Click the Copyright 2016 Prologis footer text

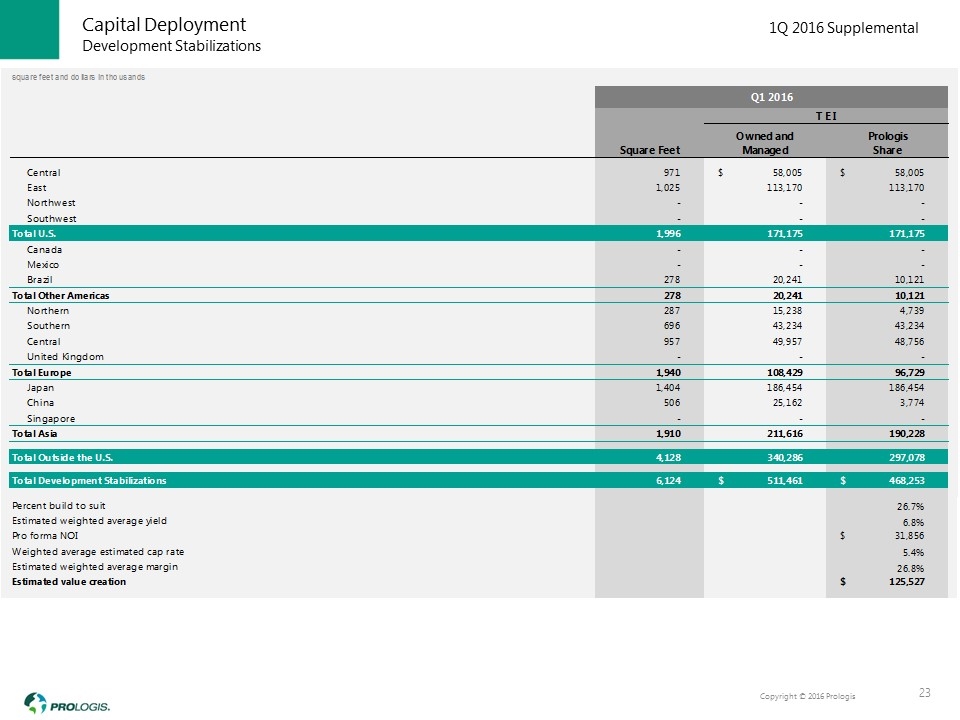807,695
